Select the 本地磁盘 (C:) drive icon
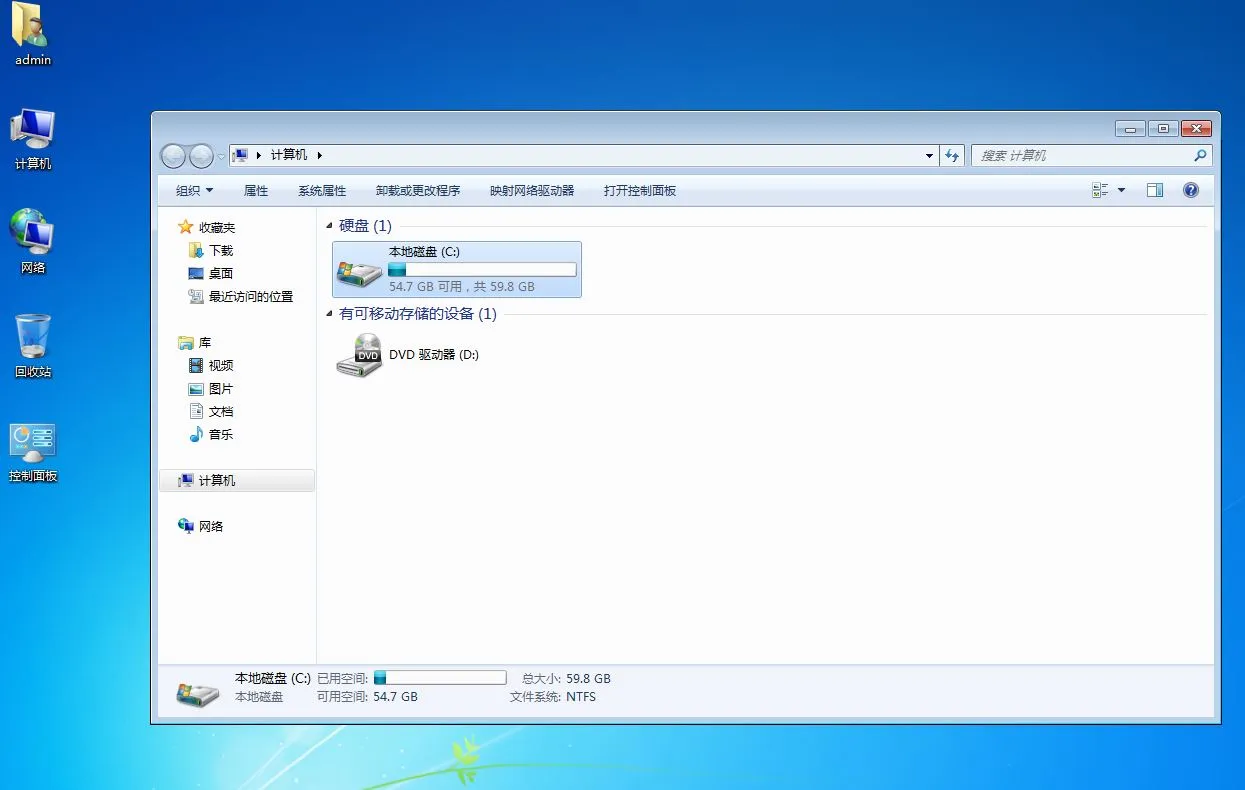Screen dimensions: 1245x790 [x=359, y=270]
